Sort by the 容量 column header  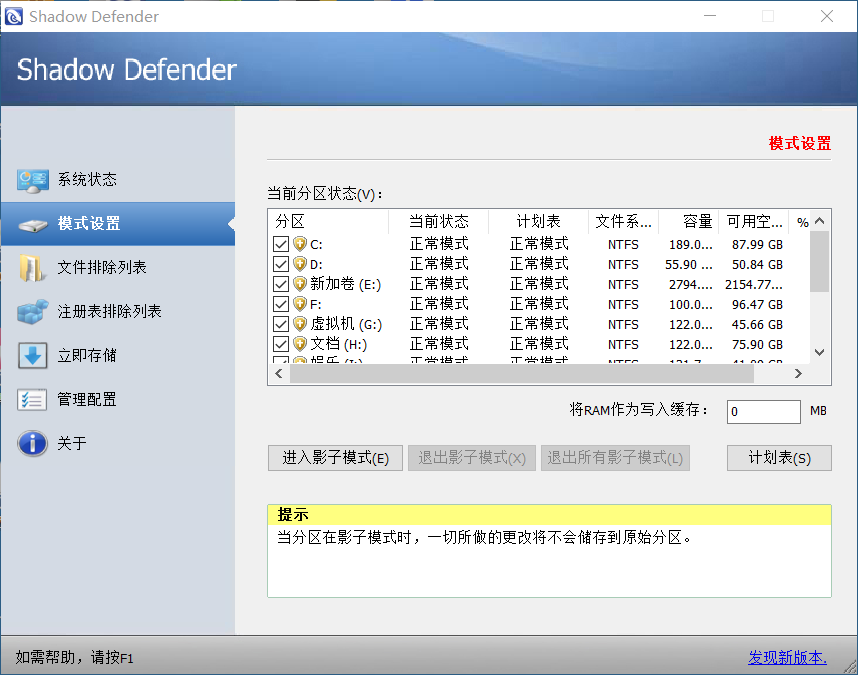pyautogui.click(x=689, y=222)
